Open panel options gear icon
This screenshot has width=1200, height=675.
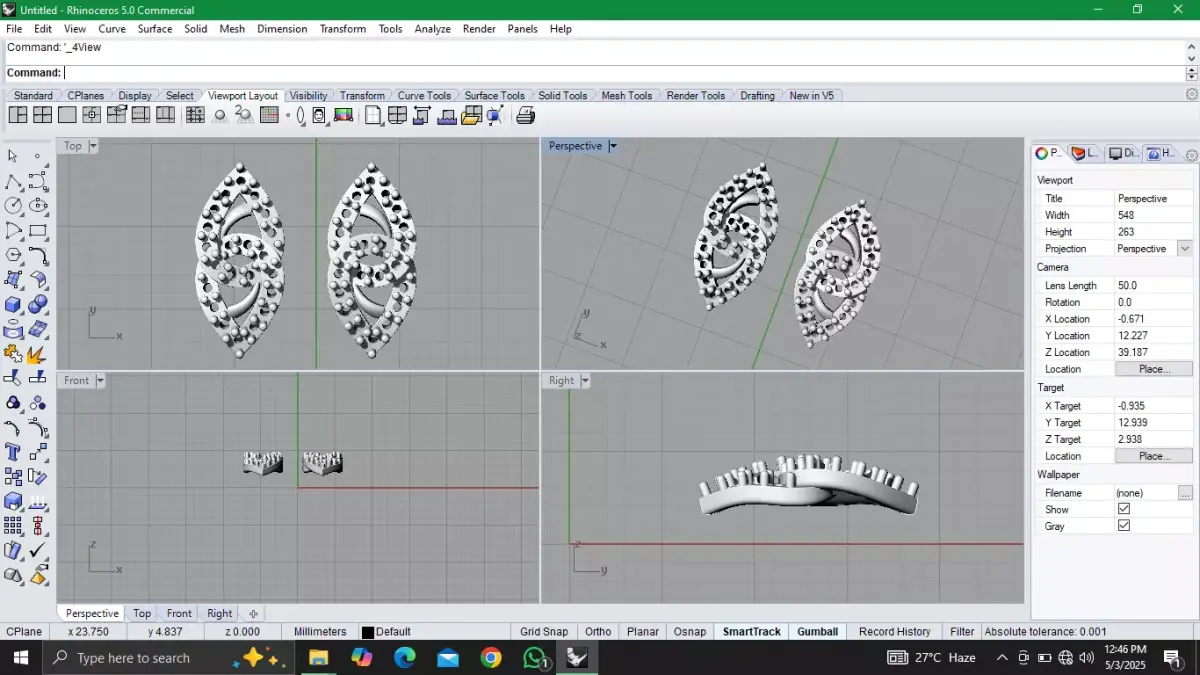pos(1191,155)
